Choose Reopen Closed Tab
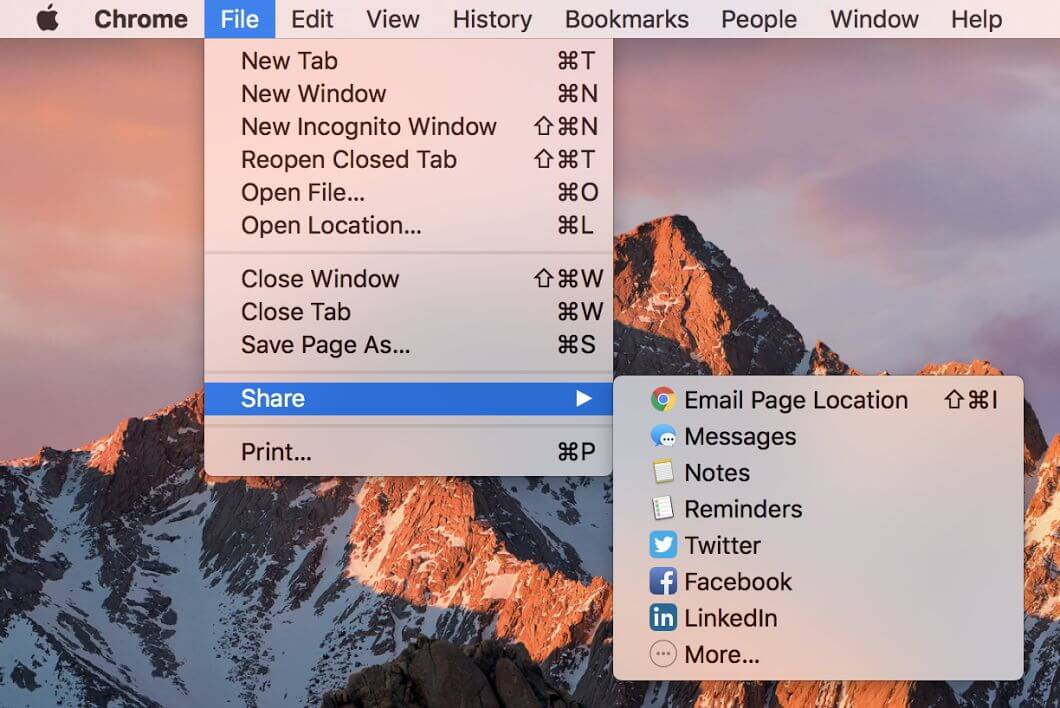 click(348, 160)
